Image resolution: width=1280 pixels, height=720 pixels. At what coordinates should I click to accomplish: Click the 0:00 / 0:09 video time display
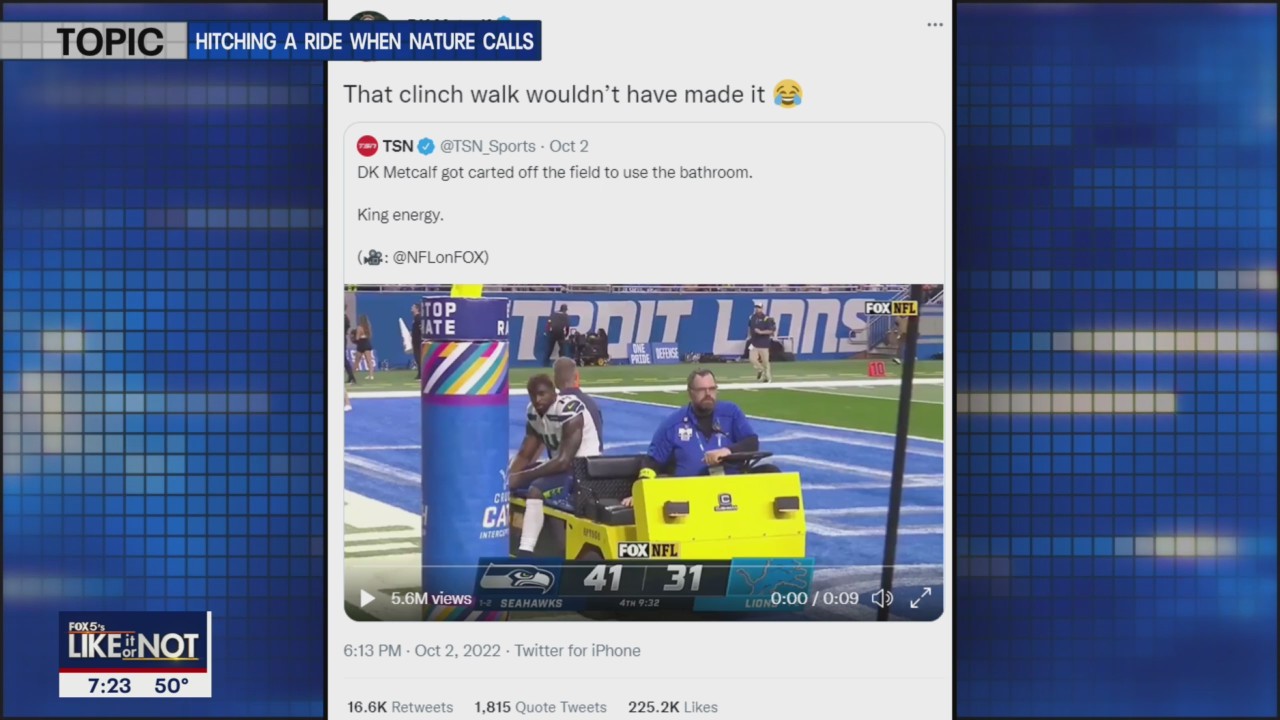[x=814, y=598]
